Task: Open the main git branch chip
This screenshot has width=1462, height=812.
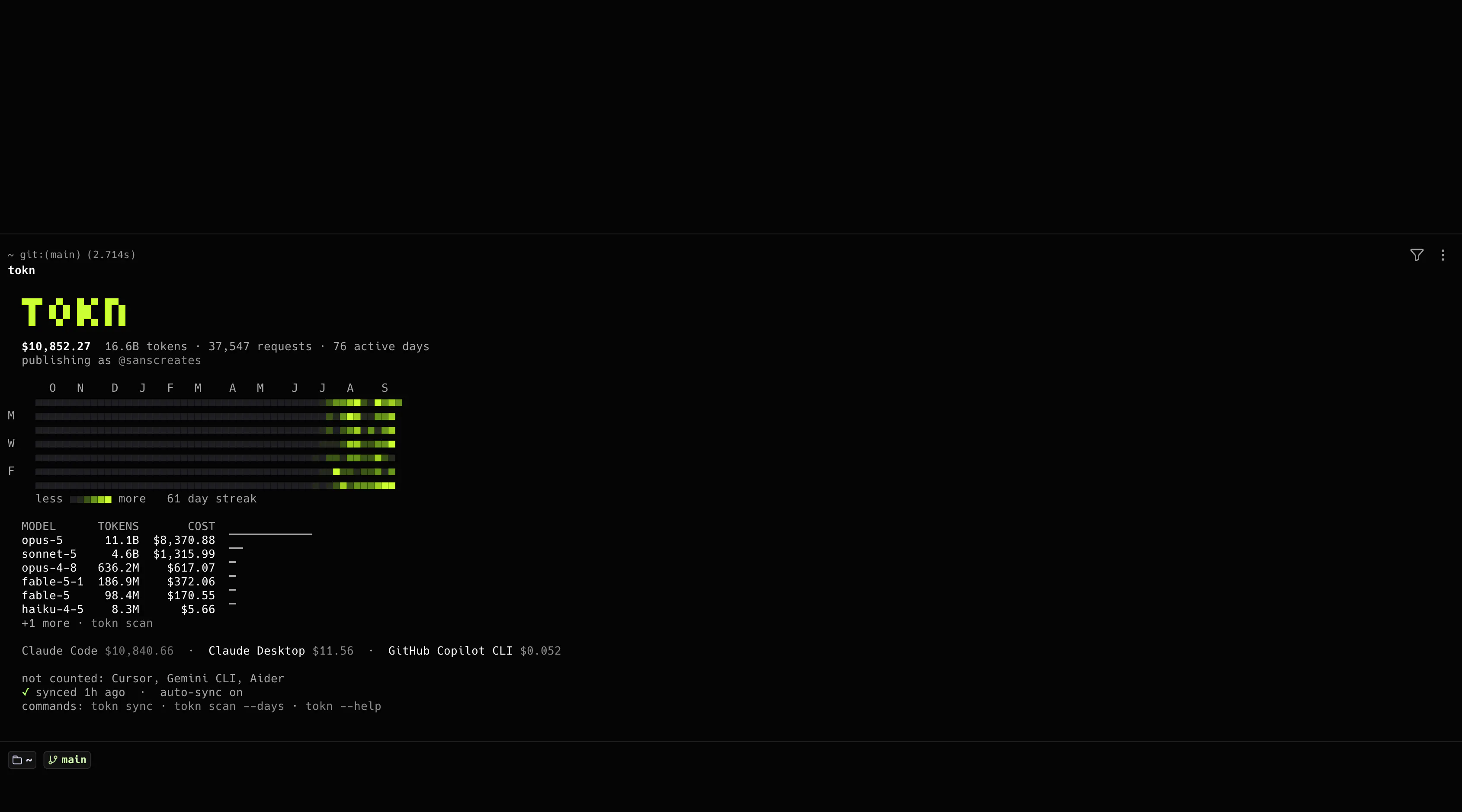Action: point(67,760)
